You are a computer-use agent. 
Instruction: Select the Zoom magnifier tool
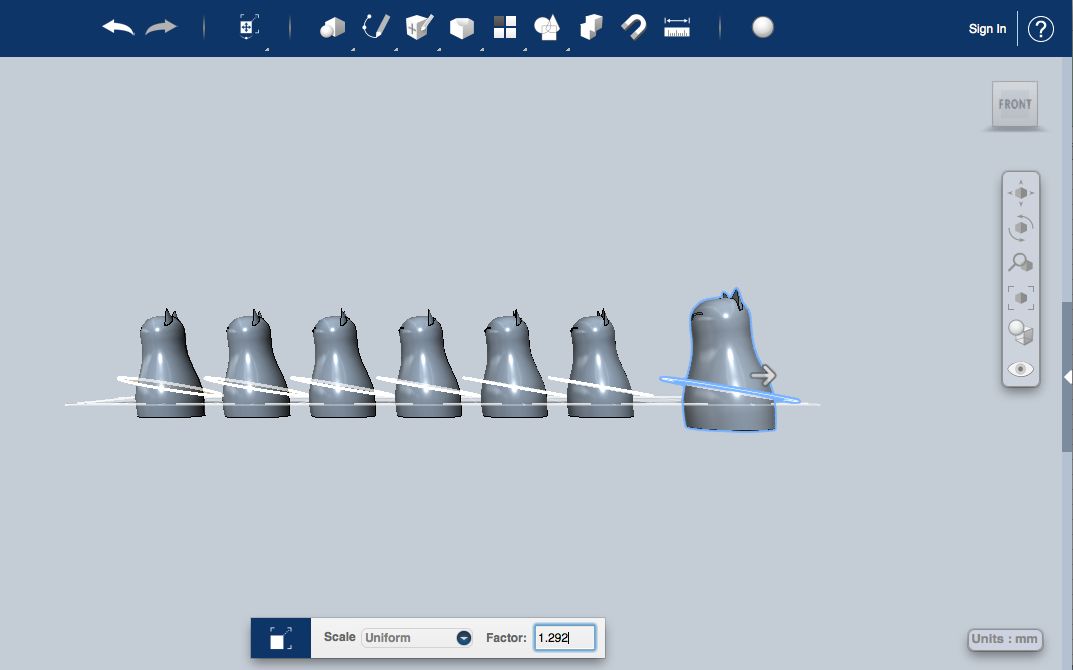click(x=1021, y=263)
